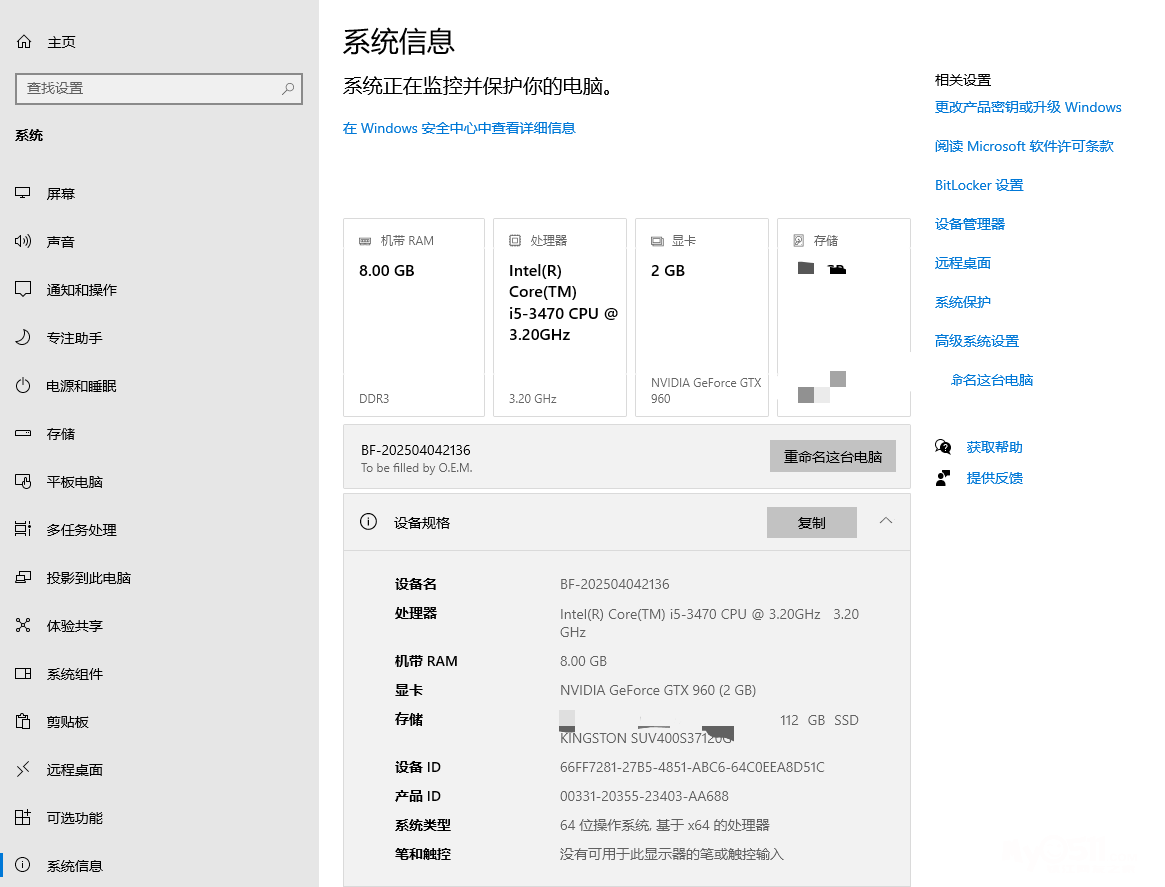1165x887 pixels.
Task: Click the Focus assist moon icon
Action: pyautogui.click(x=23, y=338)
